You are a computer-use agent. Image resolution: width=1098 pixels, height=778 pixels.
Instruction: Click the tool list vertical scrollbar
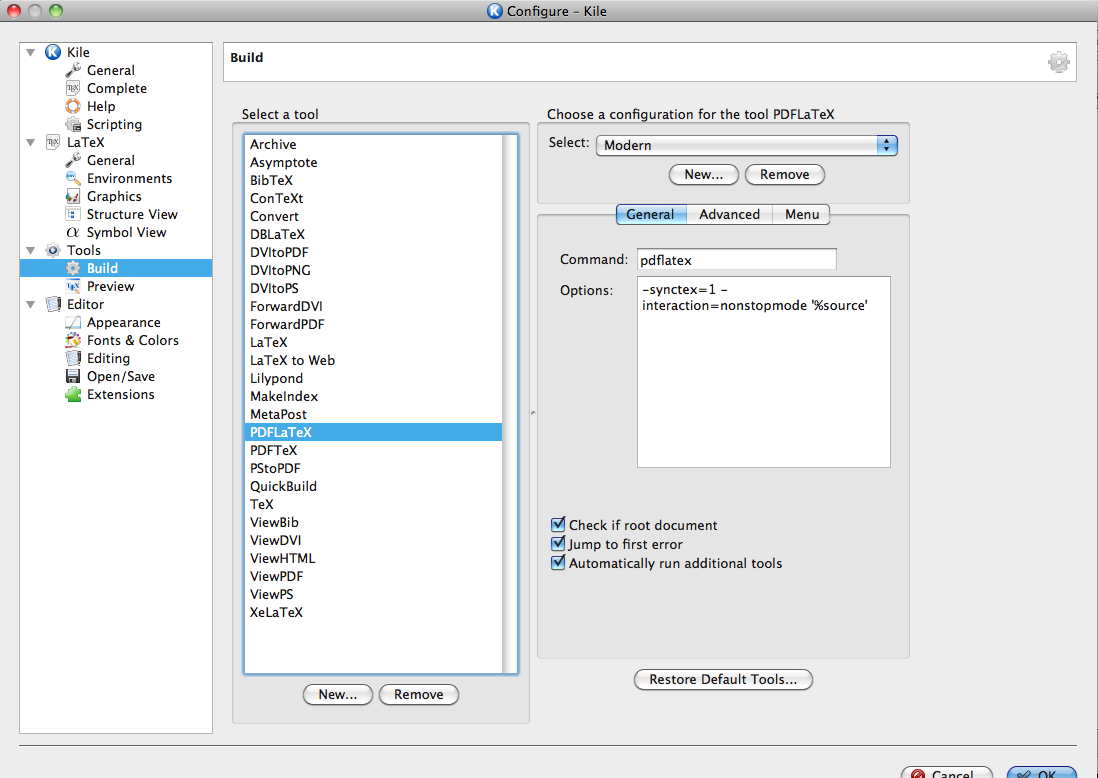click(509, 403)
